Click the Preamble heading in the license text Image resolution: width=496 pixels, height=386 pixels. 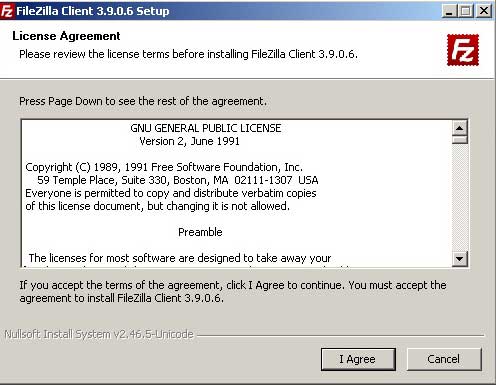(x=200, y=232)
